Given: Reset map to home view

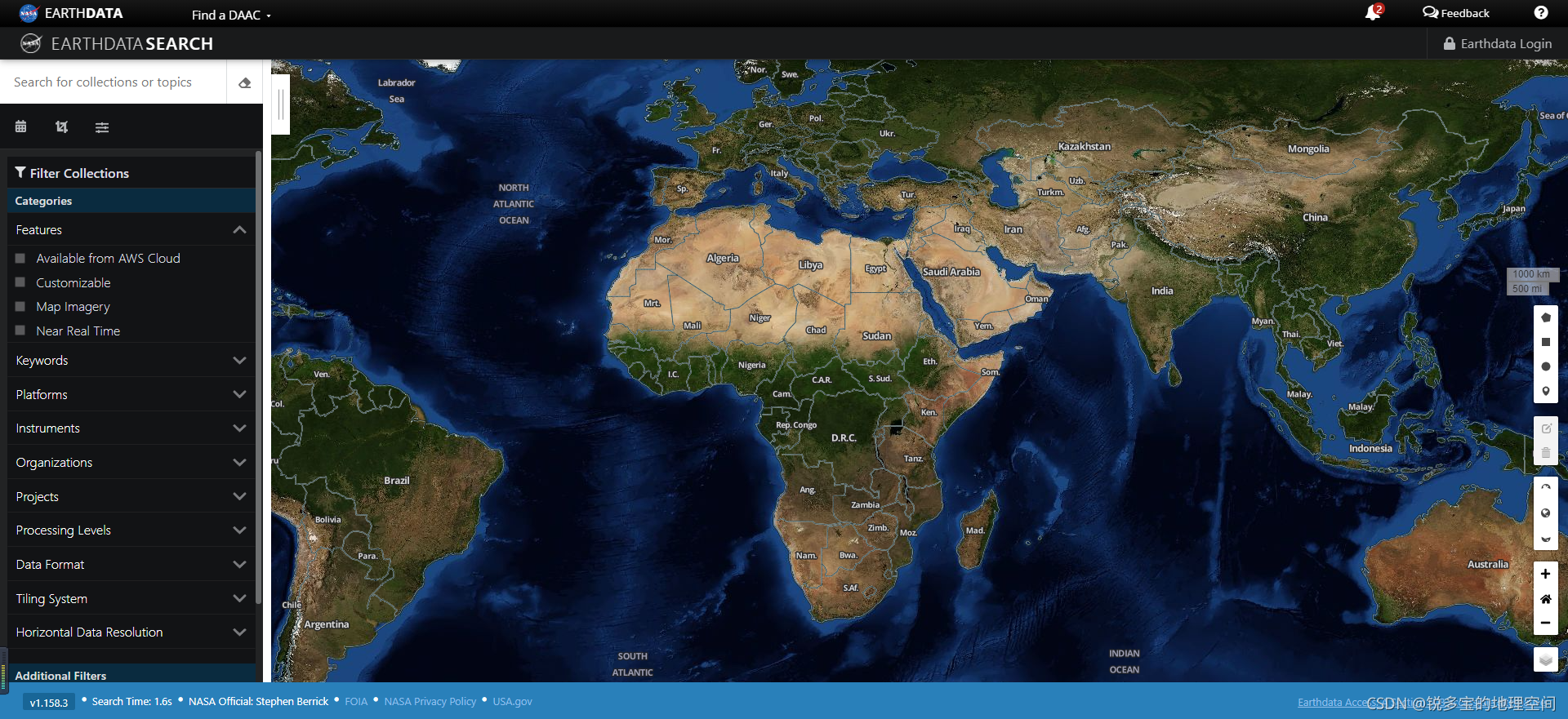Looking at the screenshot, I should point(1545,599).
